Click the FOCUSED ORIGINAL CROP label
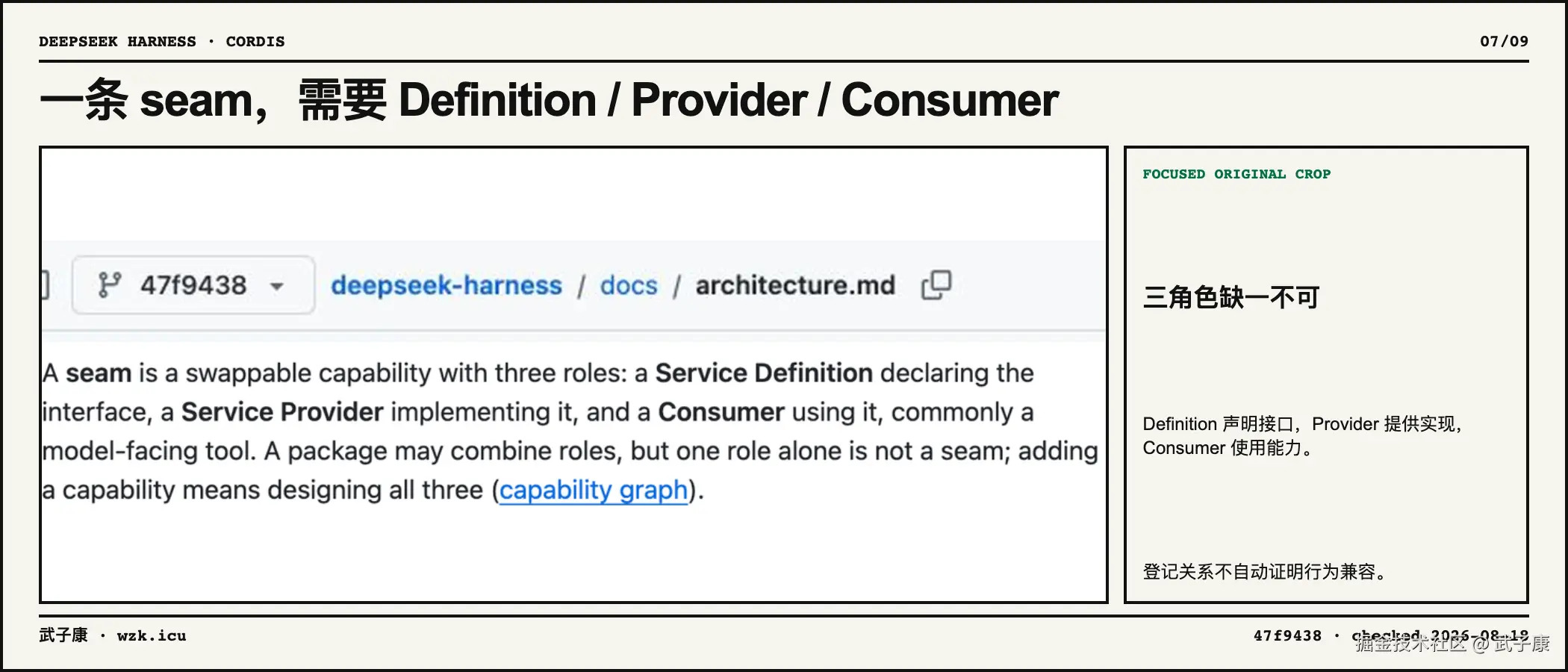 click(1236, 174)
